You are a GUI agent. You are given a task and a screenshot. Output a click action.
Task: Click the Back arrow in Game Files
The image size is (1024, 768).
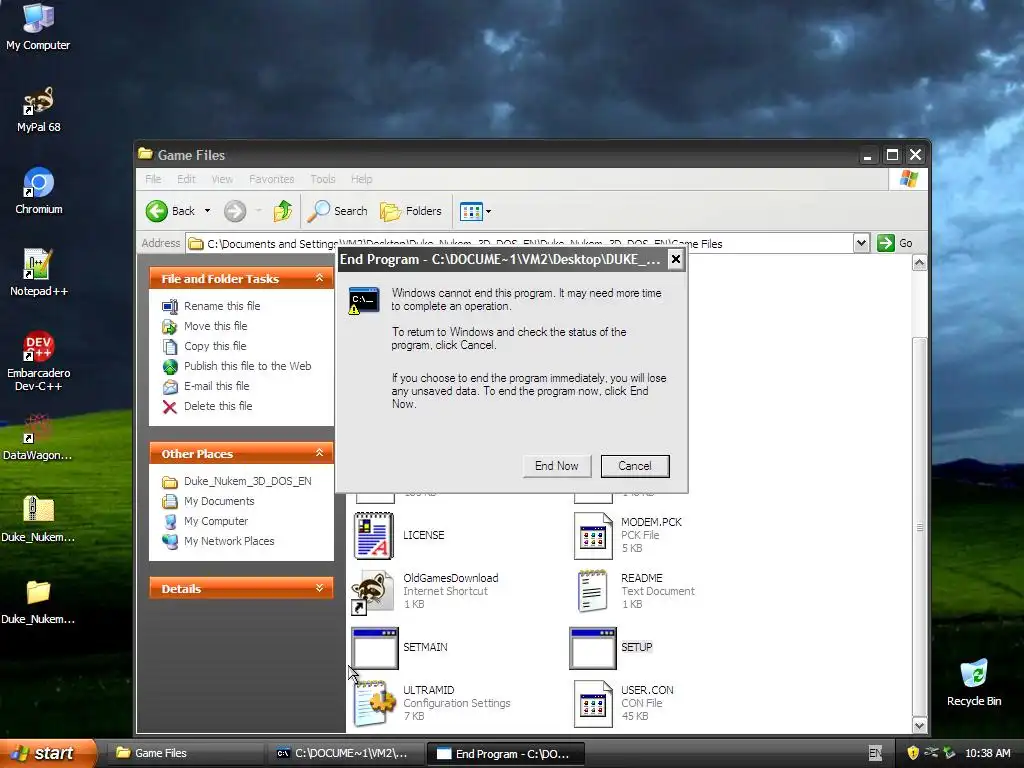coord(170,211)
